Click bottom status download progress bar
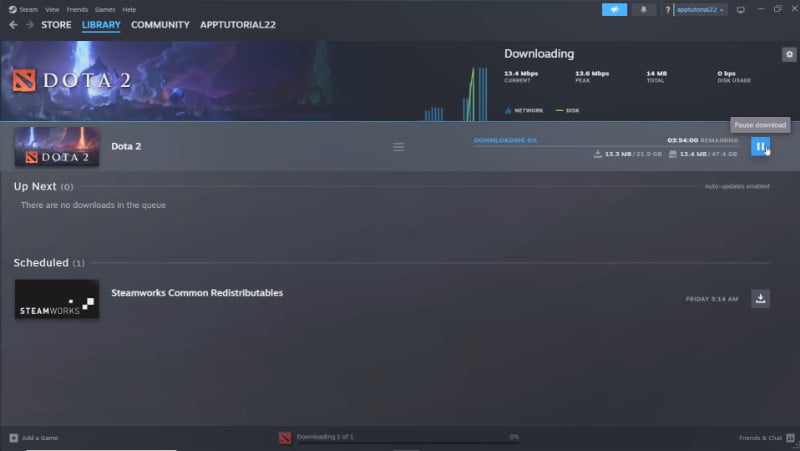The height and width of the screenshot is (451, 800). click(408, 443)
